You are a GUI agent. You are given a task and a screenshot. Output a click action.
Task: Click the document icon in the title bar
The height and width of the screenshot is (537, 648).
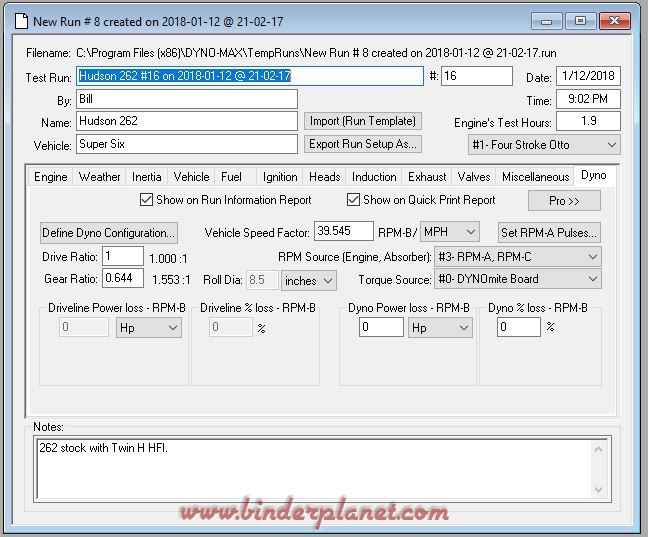[x=21, y=21]
